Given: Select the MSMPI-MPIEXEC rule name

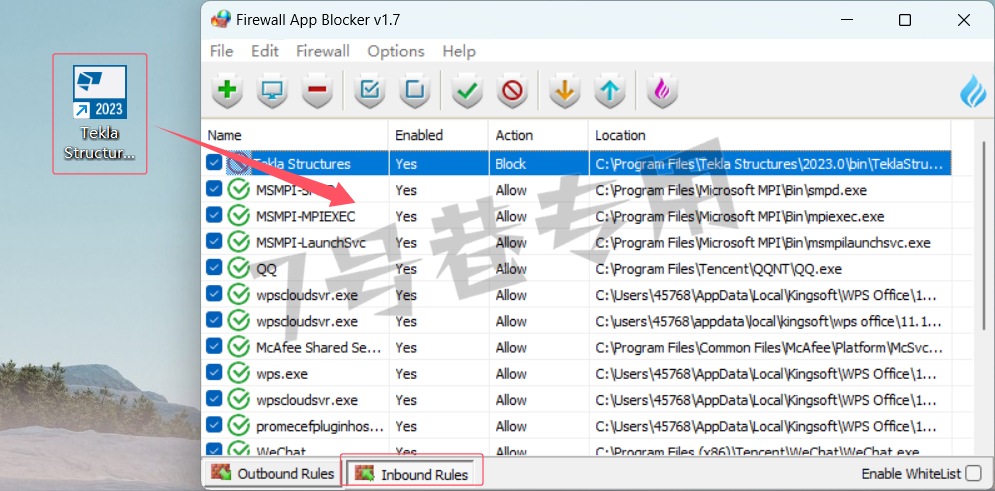Looking at the screenshot, I should (x=306, y=216).
